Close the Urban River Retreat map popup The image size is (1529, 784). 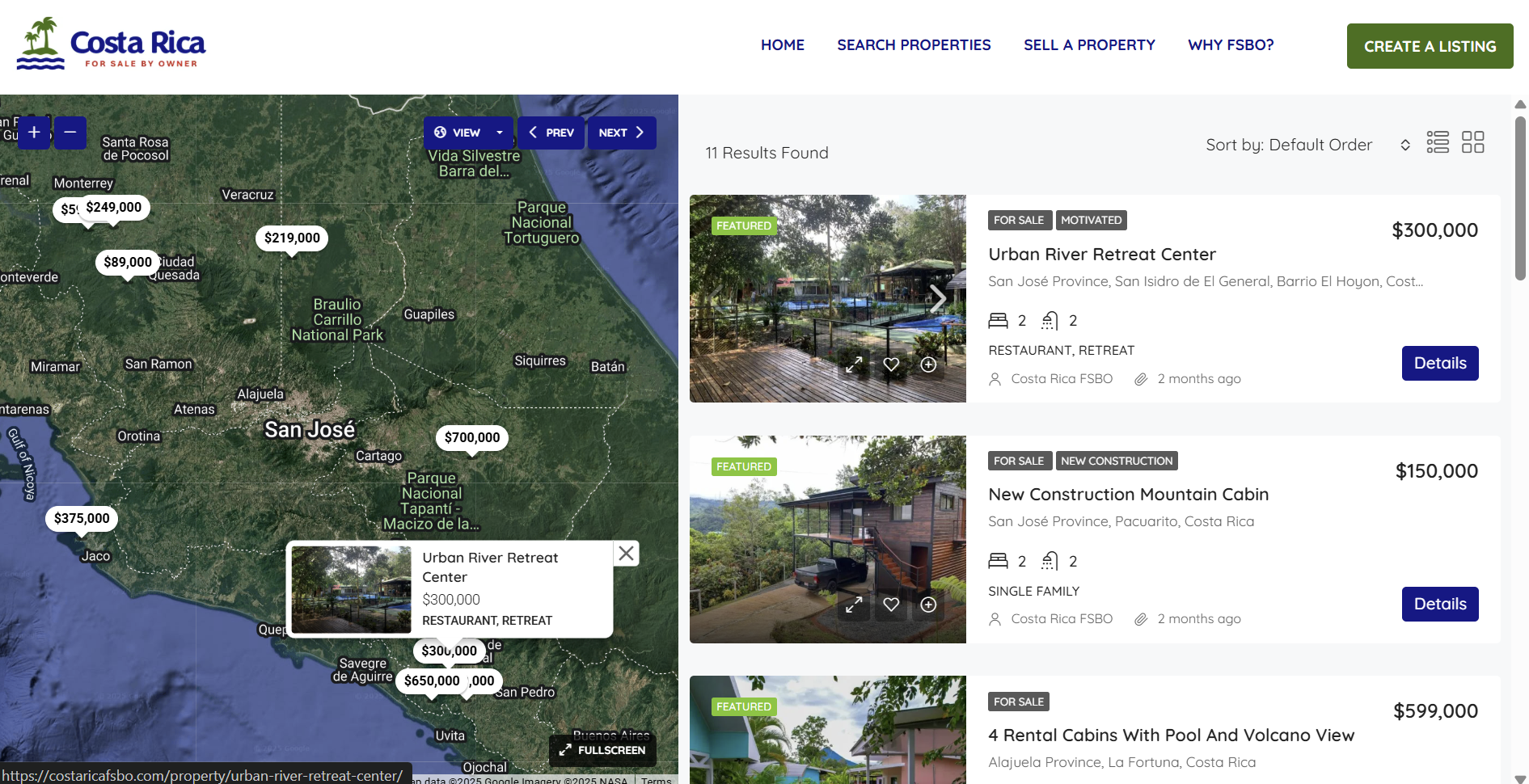pos(626,553)
